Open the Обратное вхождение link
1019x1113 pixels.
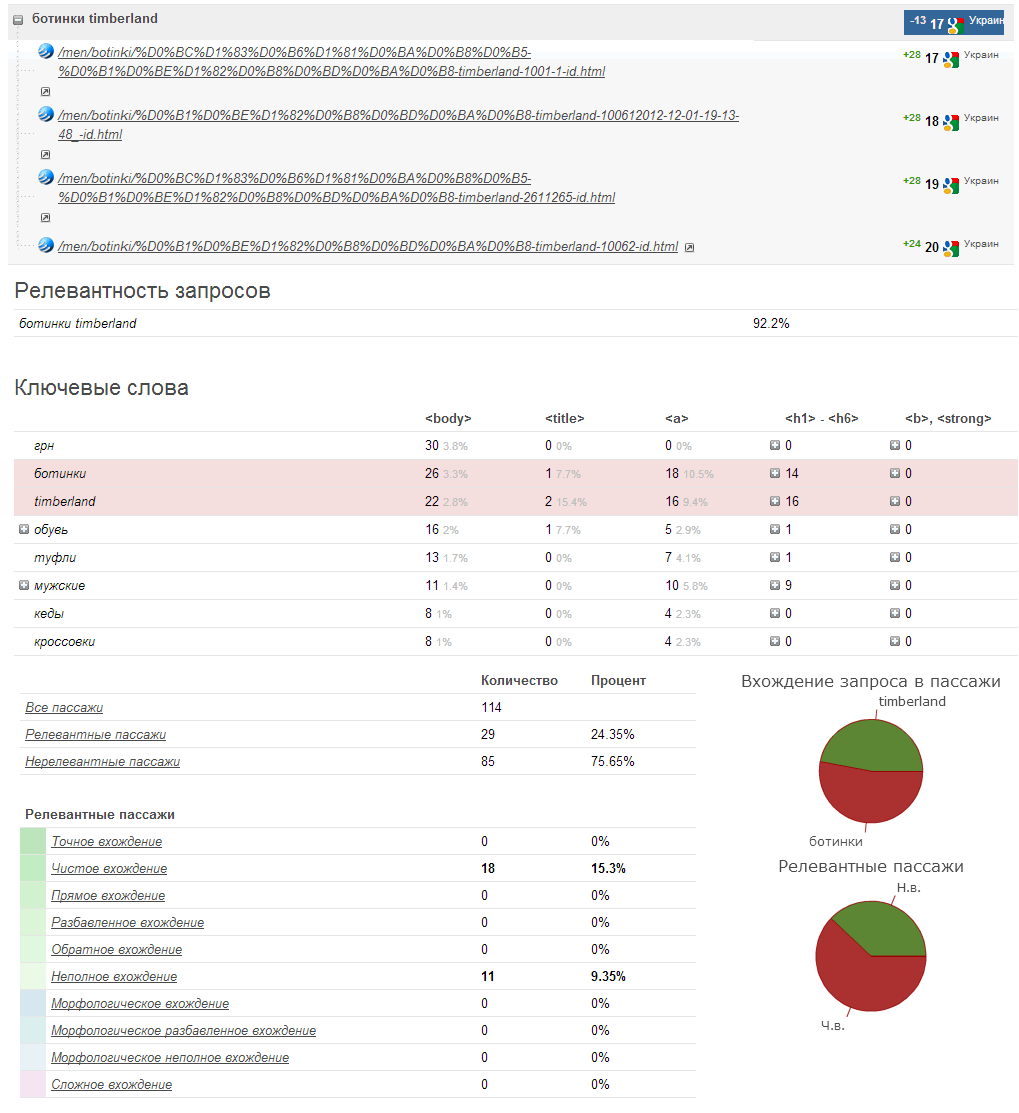[116, 950]
